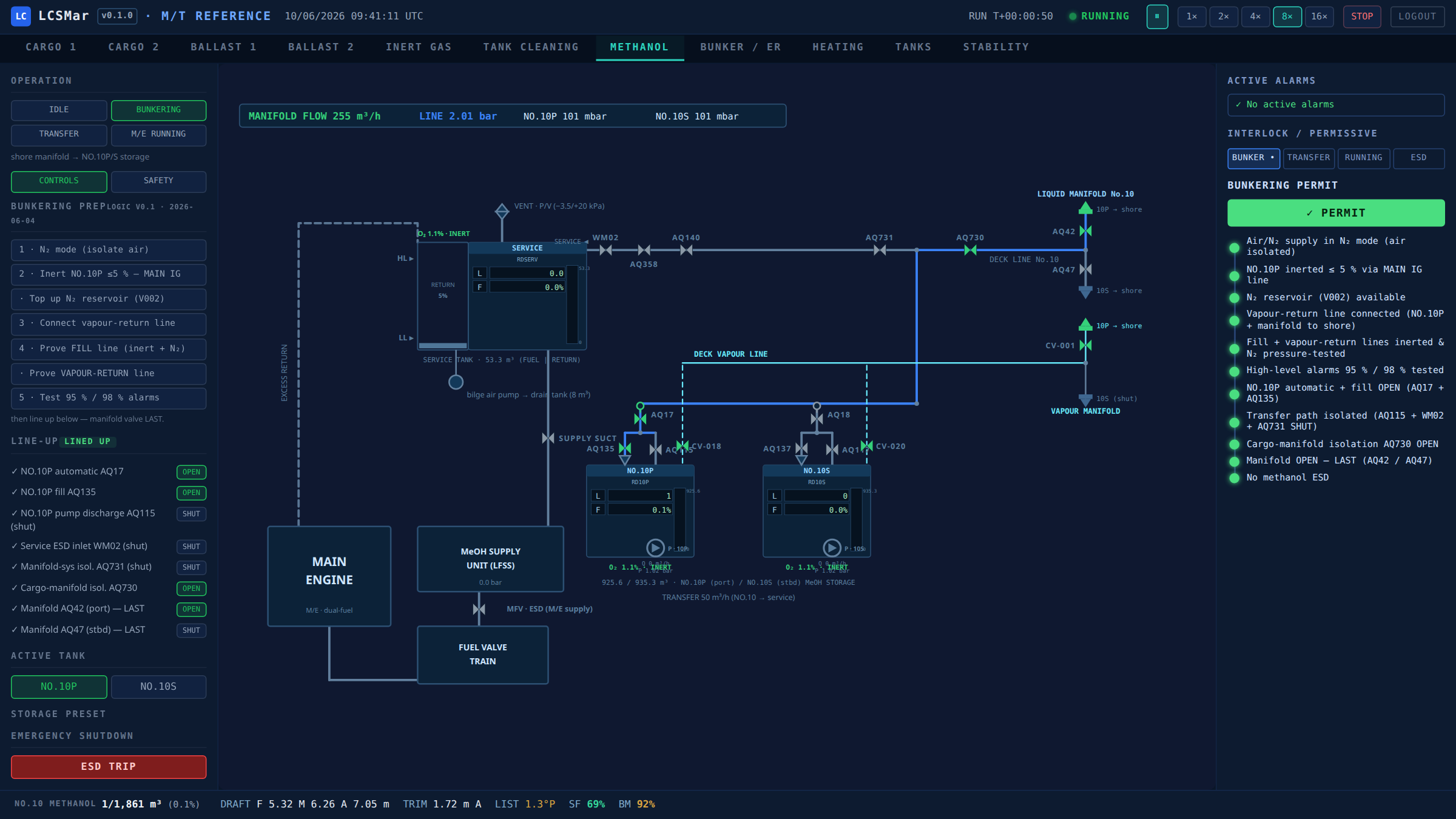The width and height of the screenshot is (1456, 819).
Task: Click the AQ730 valve on deck line
Action: [x=970, y=250]
